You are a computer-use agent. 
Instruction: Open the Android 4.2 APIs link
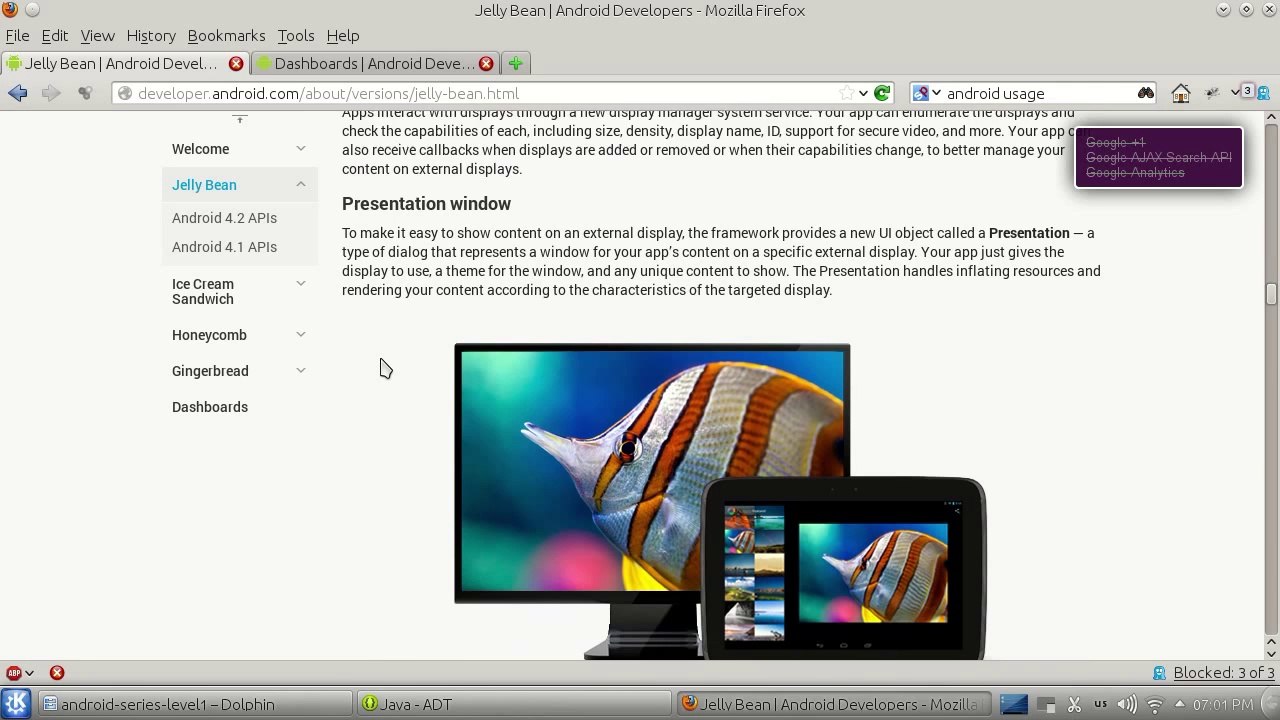(224, 218)
